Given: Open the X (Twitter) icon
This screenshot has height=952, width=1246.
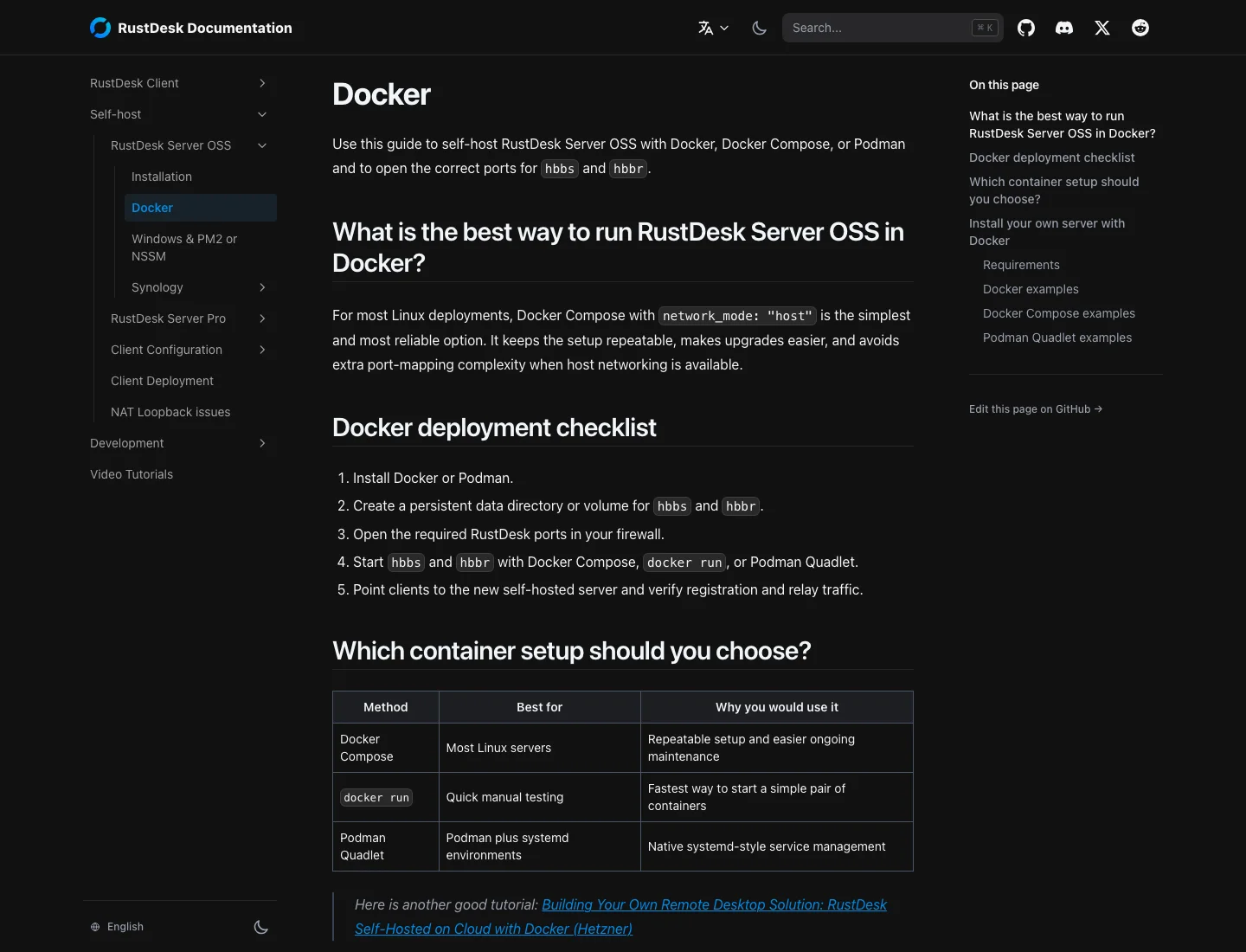Looking at the screenshot, I should point(1102,28).
